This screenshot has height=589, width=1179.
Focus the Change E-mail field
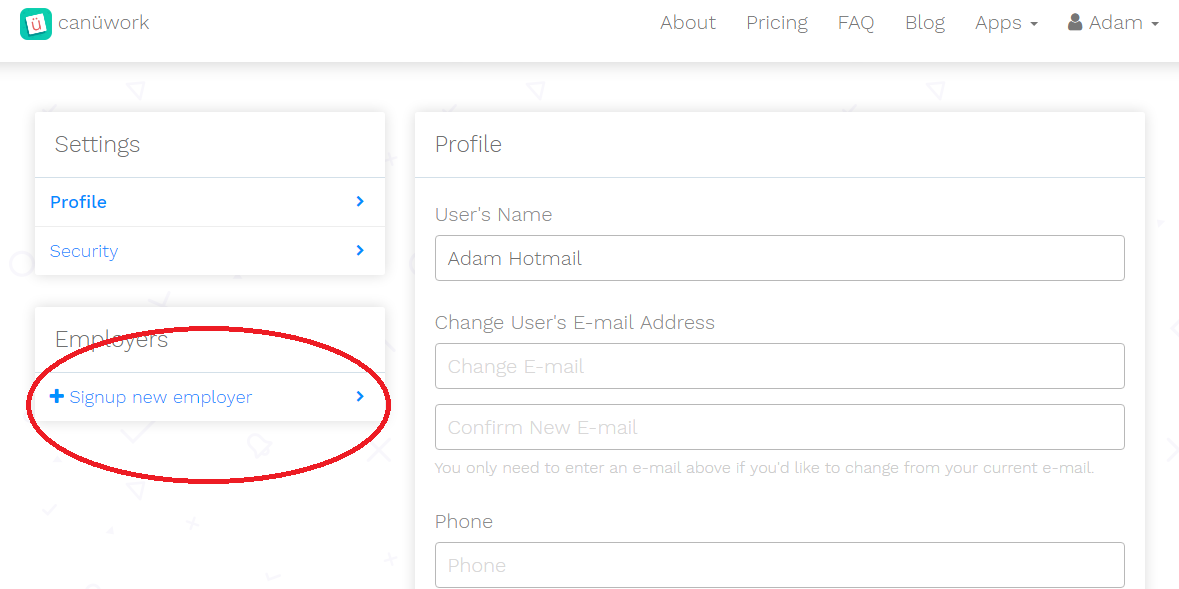pyautogui.click(x=780, y=366)
